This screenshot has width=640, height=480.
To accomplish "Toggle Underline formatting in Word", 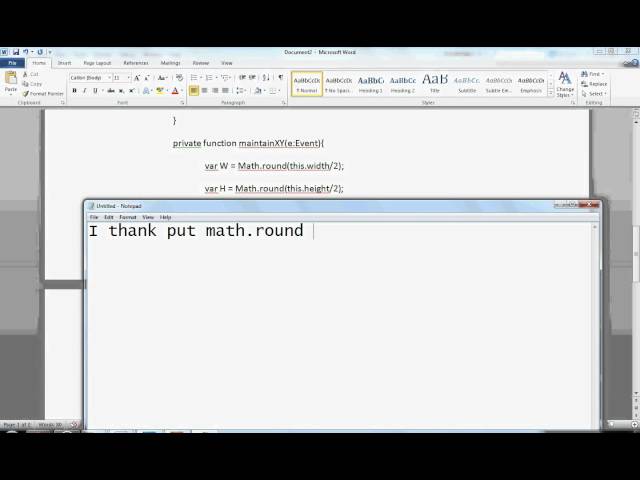I will point(95,91).
